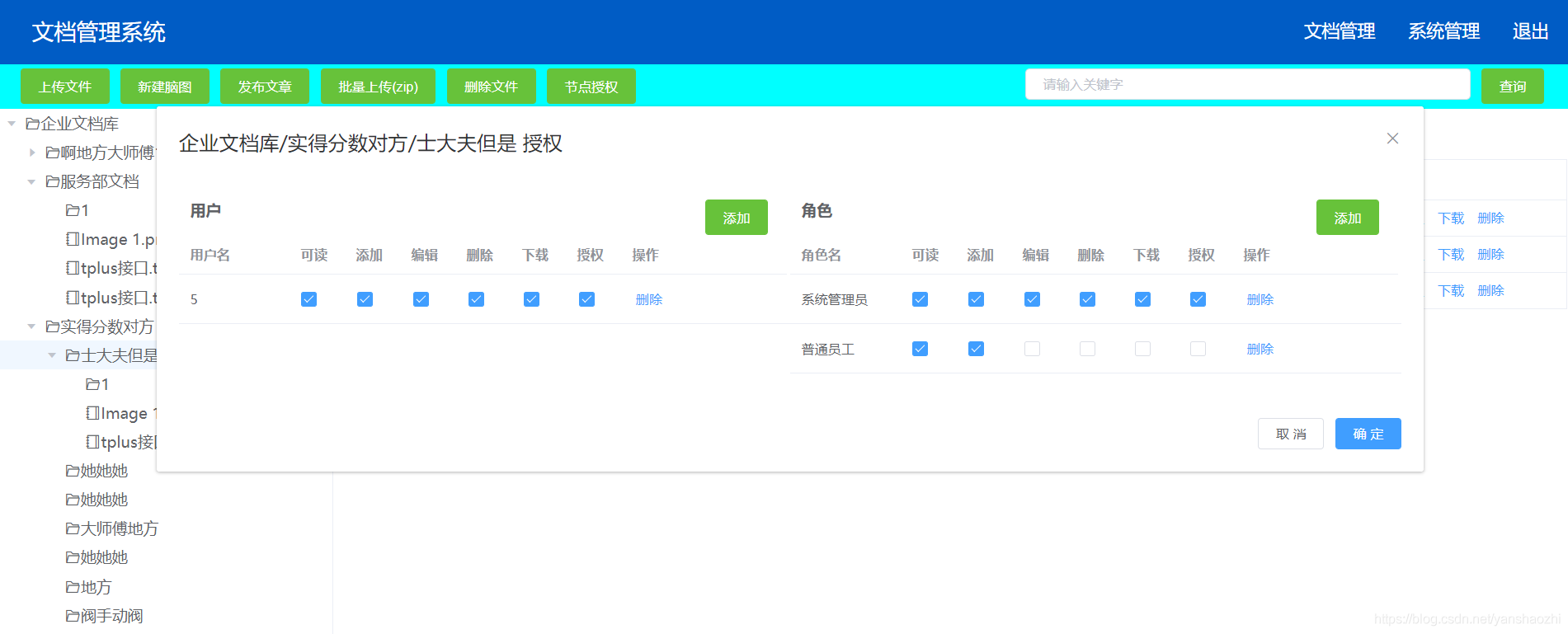Click the 批量上传(zip) toolbar button
The width and height of the screenshot is (1568, 634).
click(378, 87)
